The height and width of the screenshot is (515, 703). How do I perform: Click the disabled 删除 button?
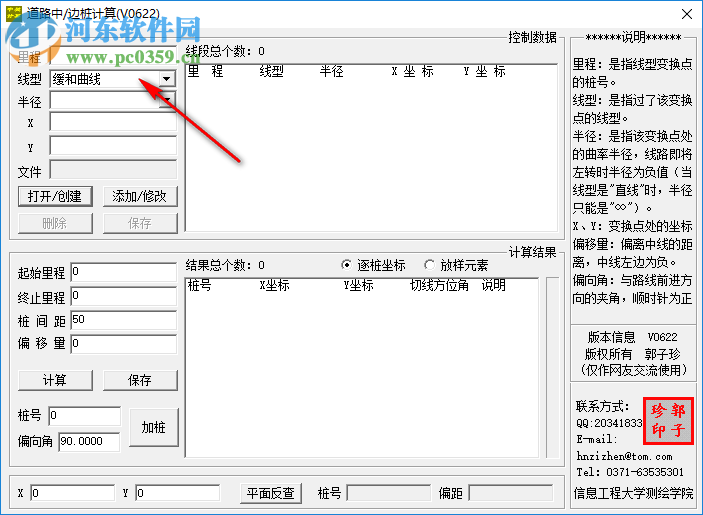tap(55, 223)
